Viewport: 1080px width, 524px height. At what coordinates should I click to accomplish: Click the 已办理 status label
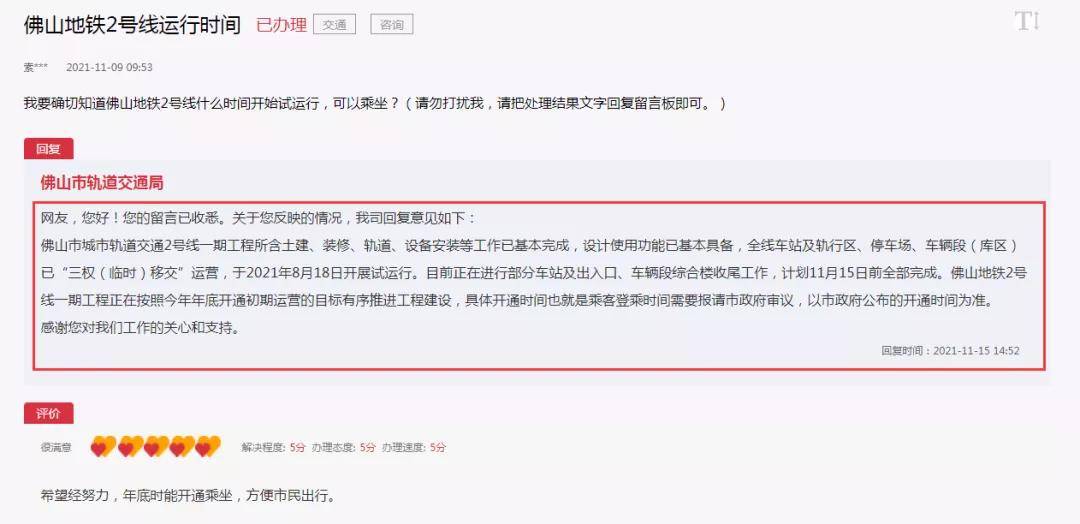281,25
